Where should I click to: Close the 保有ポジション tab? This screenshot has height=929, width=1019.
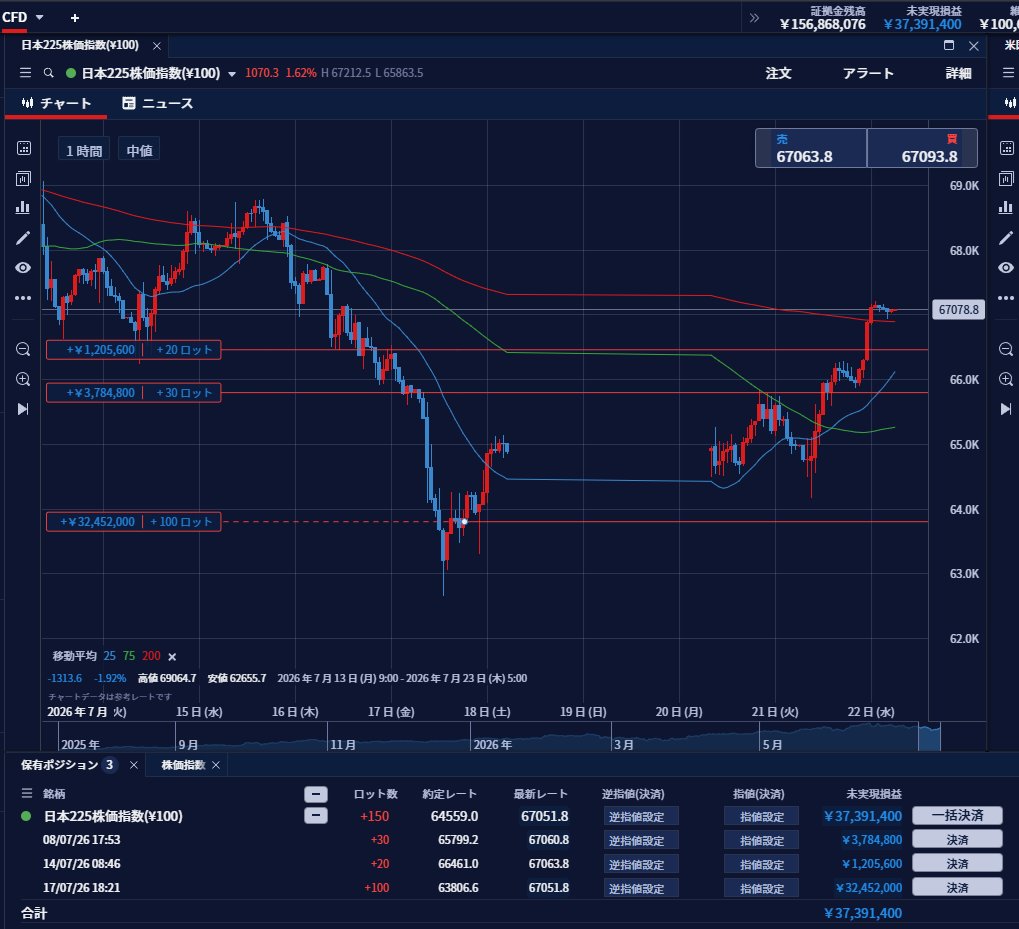click(x=134, y=765)
